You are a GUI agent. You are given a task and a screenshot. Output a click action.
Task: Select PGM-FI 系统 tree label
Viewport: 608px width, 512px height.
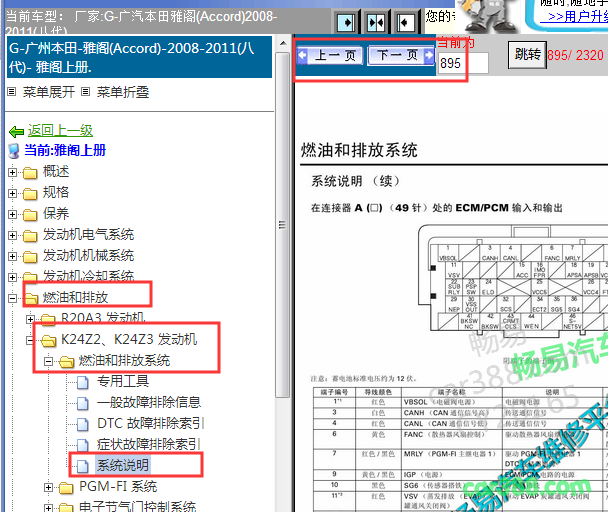pos(118,486)
